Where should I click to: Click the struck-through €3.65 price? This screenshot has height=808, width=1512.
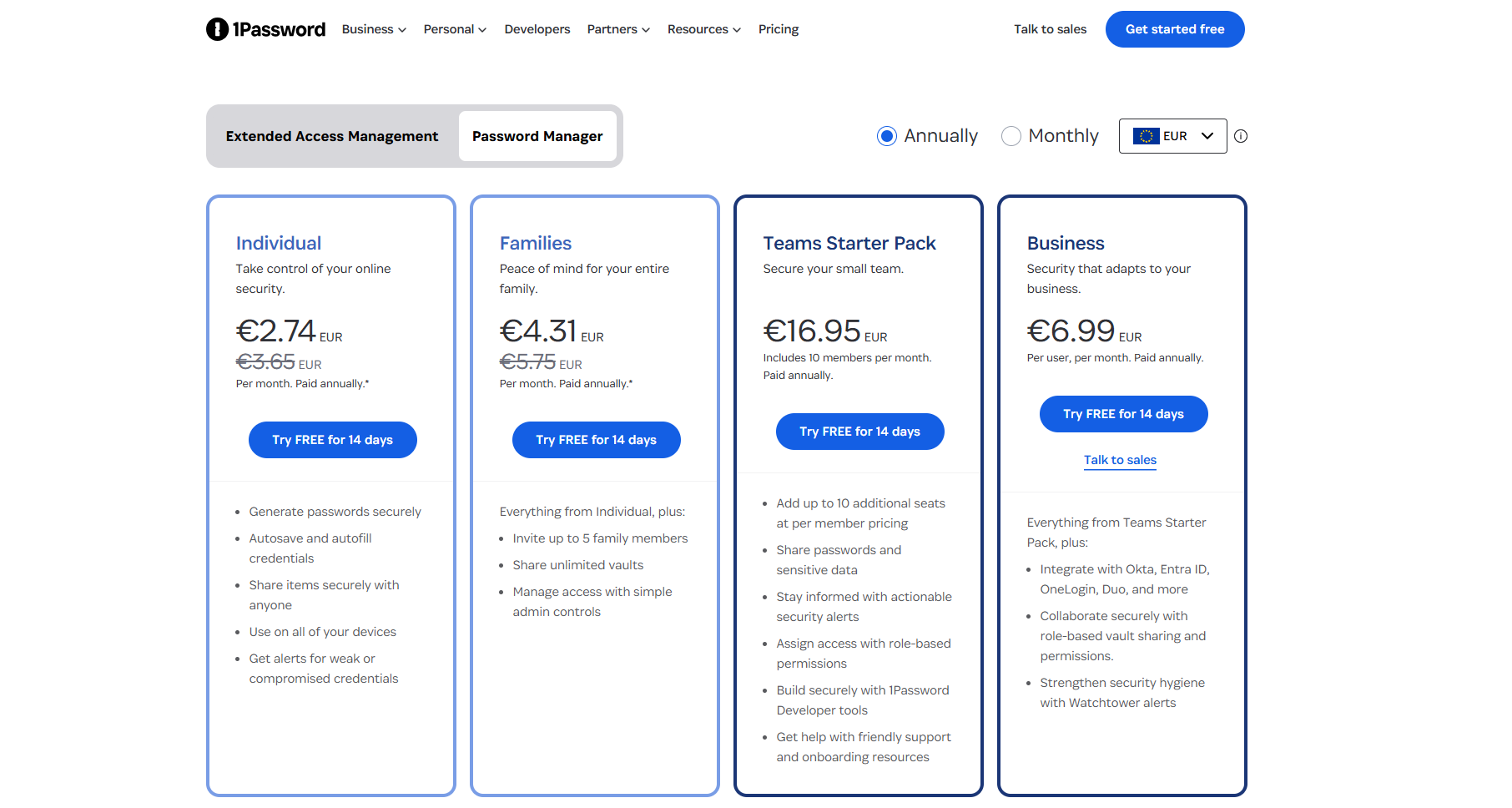tap(265, 361)
